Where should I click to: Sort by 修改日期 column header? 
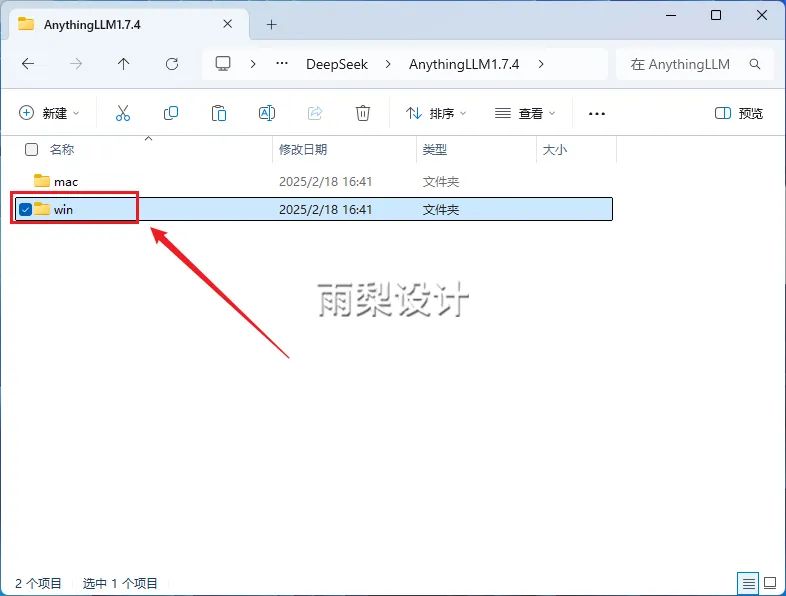click(x=303, y=149)
